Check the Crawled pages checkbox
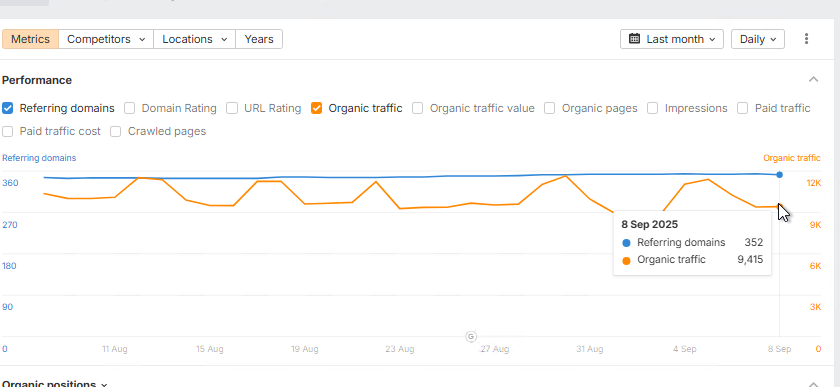840x387 pixels. 116,131
